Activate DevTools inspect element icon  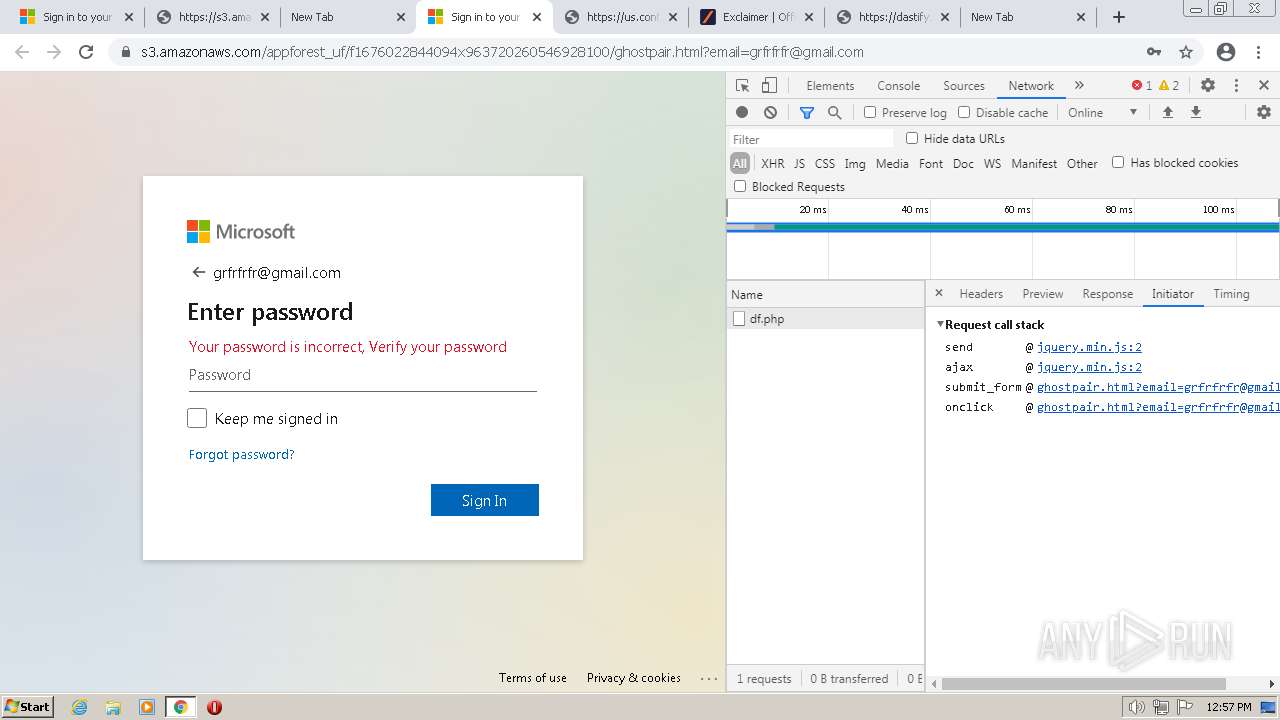tap(742, 85)
